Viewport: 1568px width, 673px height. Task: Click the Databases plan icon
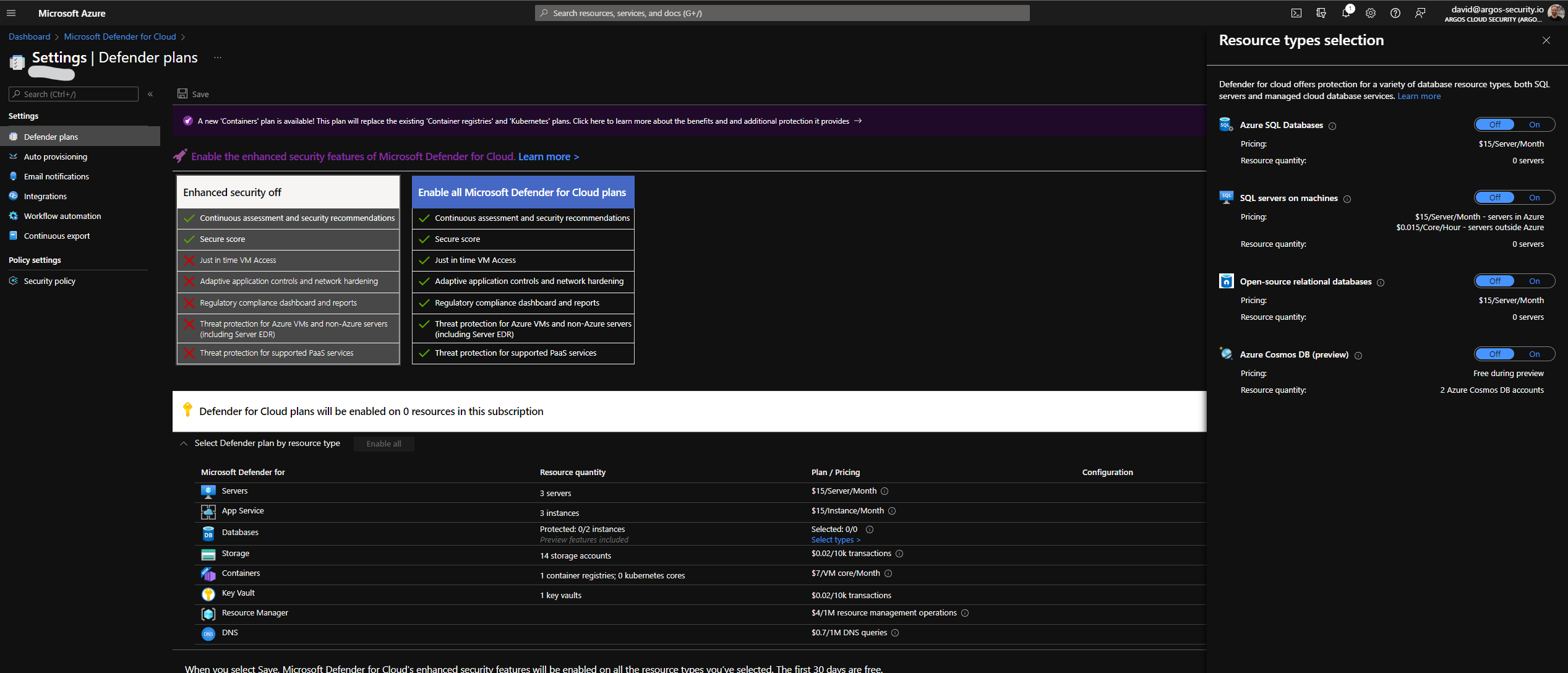click(x=208, y=533)
